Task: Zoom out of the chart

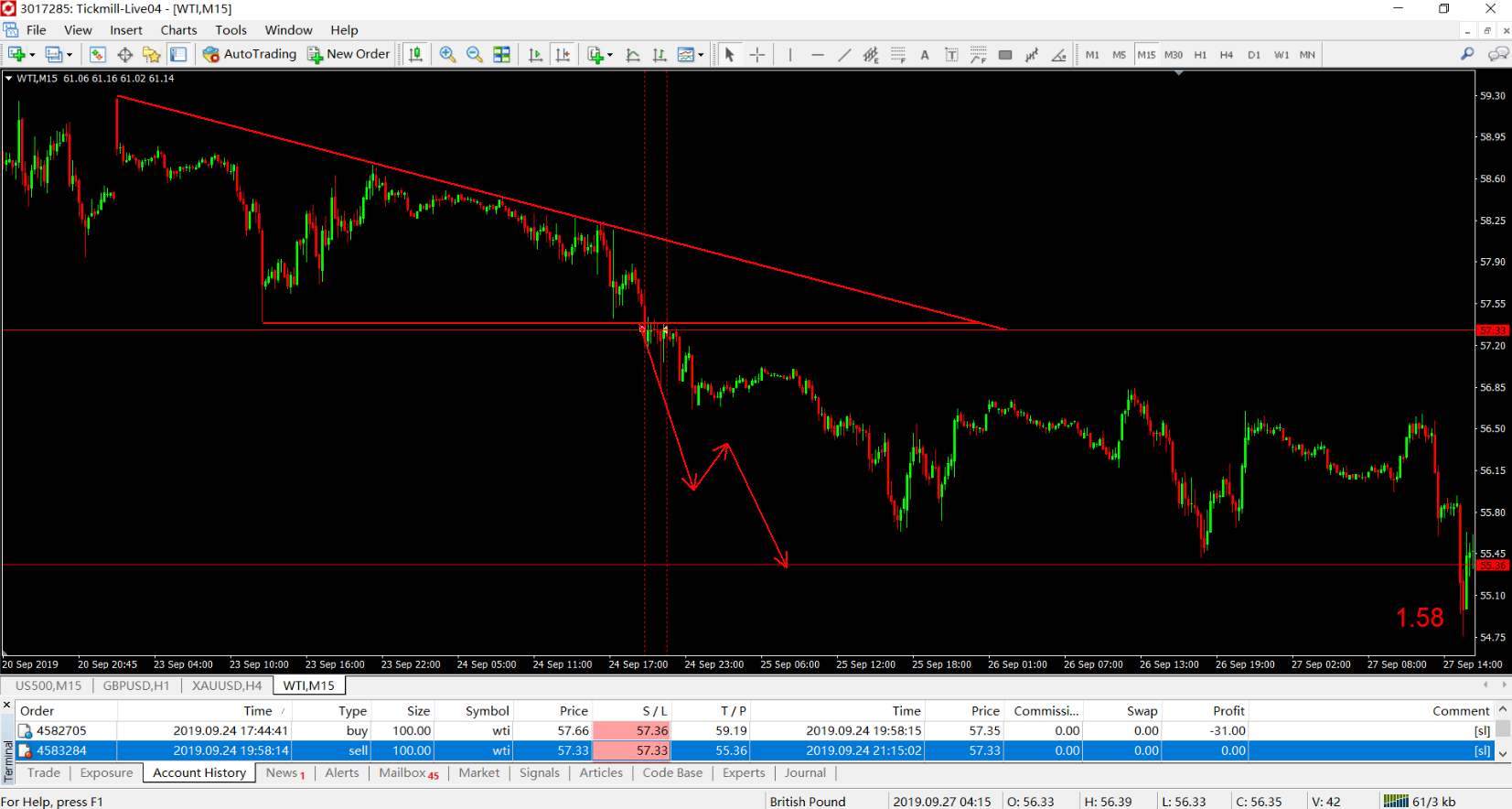Action: 474,55
